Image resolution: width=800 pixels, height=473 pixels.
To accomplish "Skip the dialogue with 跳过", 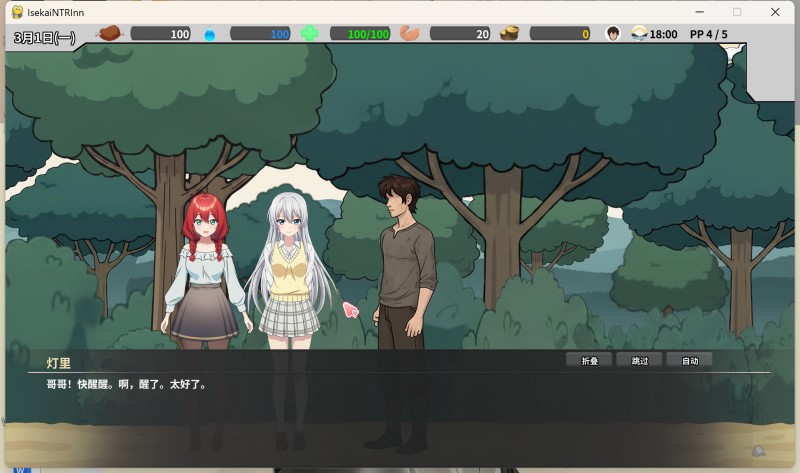I will tap(639, 360).
